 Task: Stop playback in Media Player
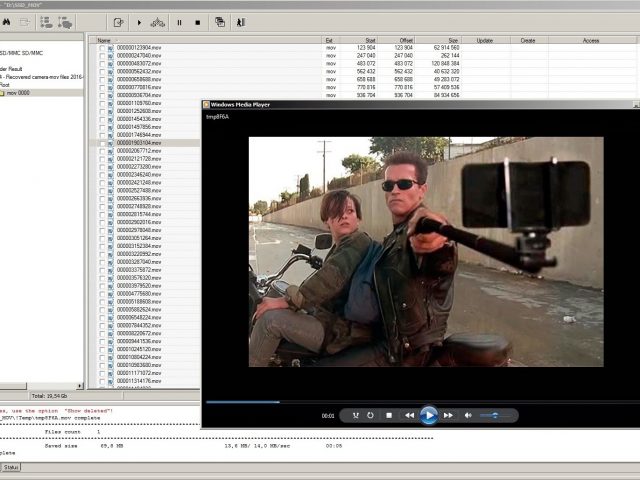click(389, 416)
